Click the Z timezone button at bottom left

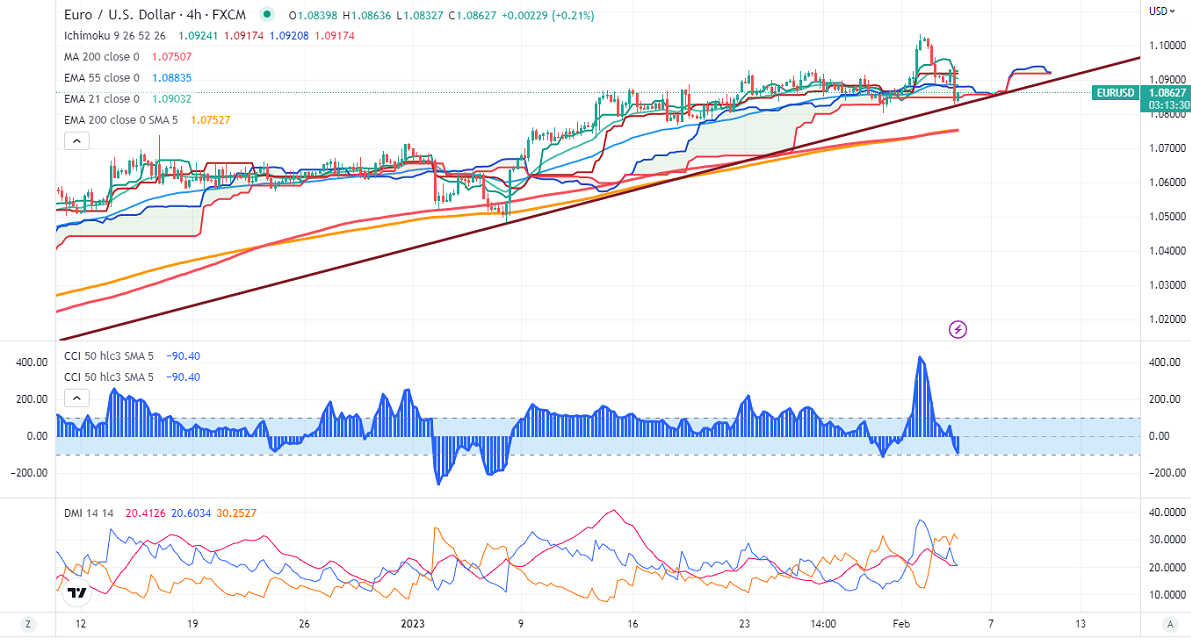[x=28, y=624]
